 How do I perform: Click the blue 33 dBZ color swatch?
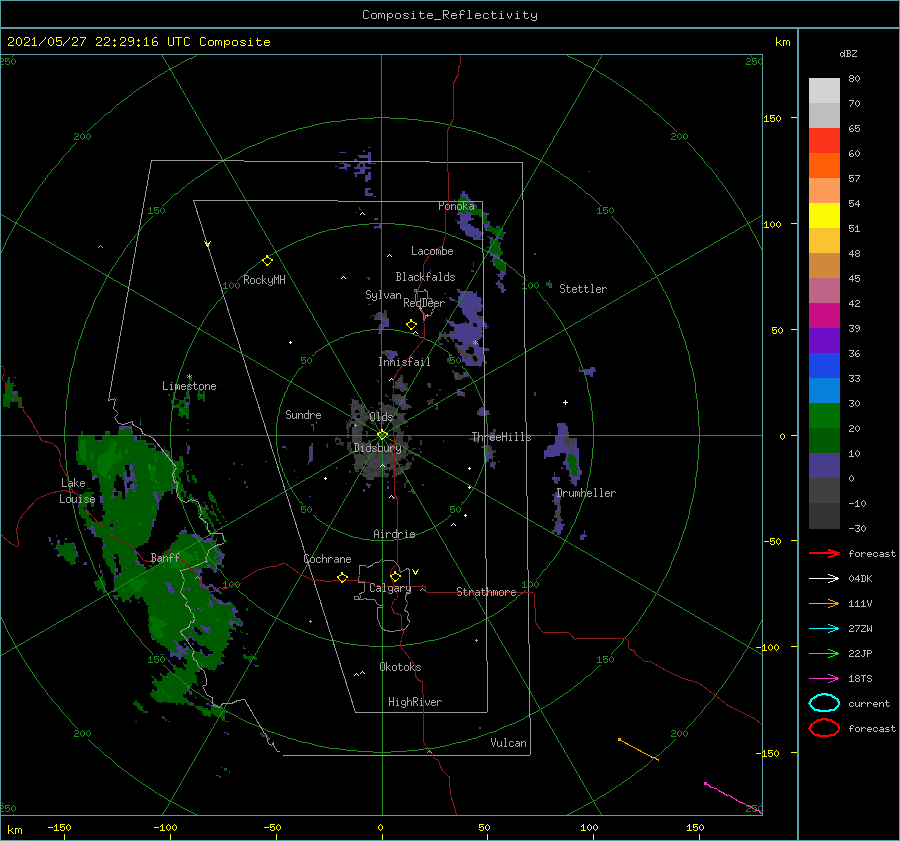tap(824, 365)
